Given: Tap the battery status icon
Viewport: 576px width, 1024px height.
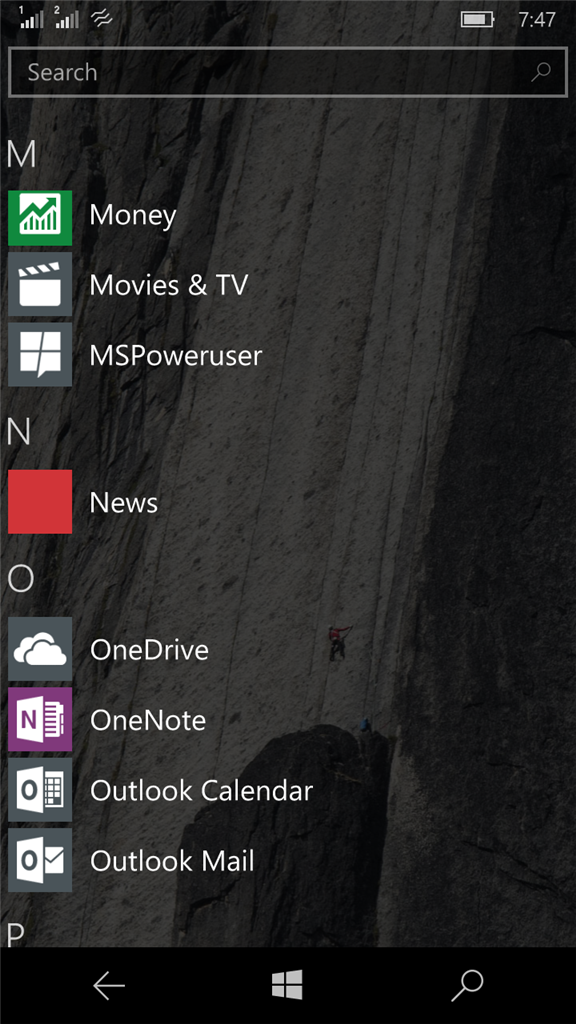Looking at the screenshot, I should (x=478, y=20).
